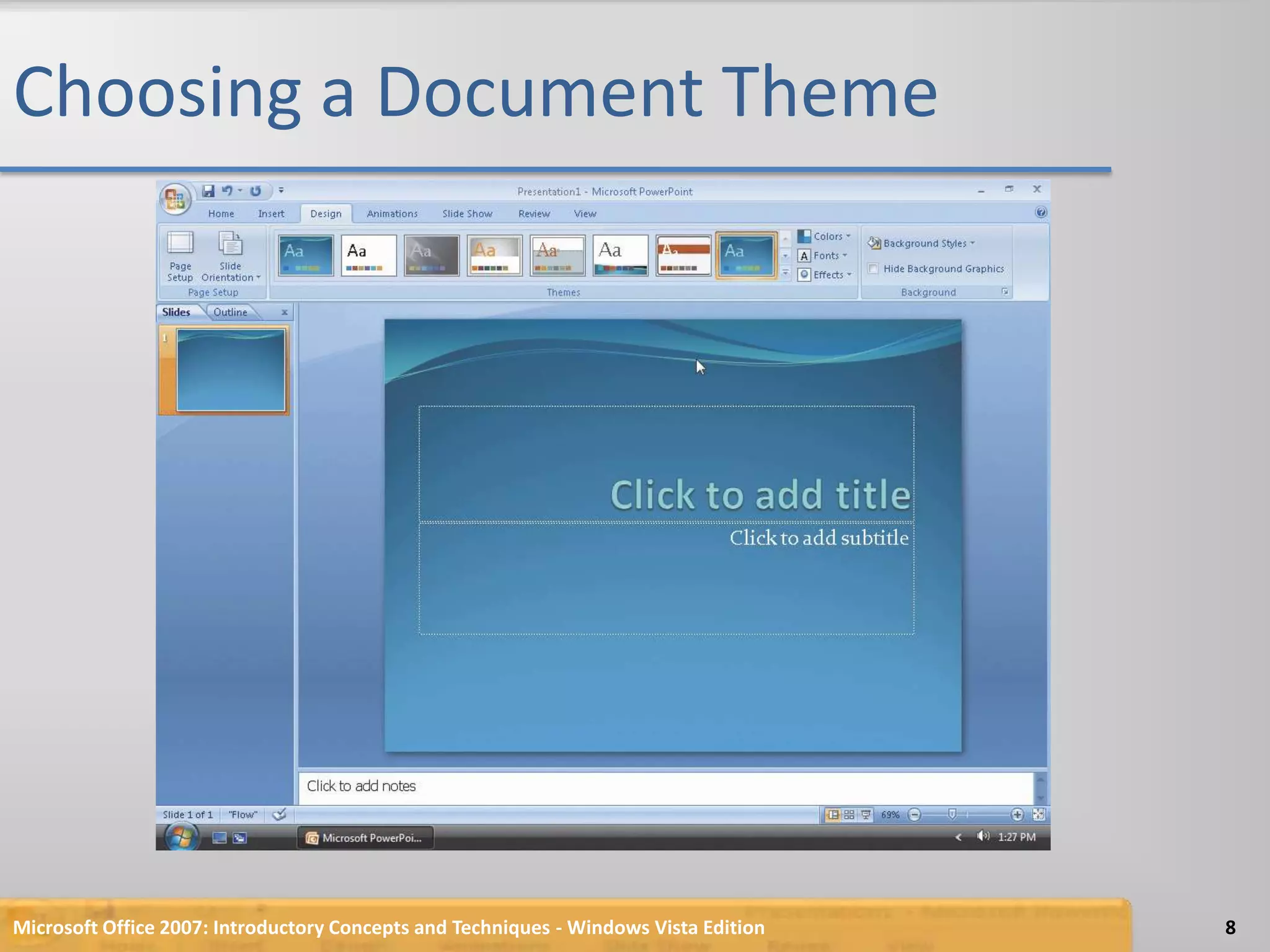Screen dimensions: 1270x952
Task: Open the Background dialog launcher
Action: click(1005, 292)
